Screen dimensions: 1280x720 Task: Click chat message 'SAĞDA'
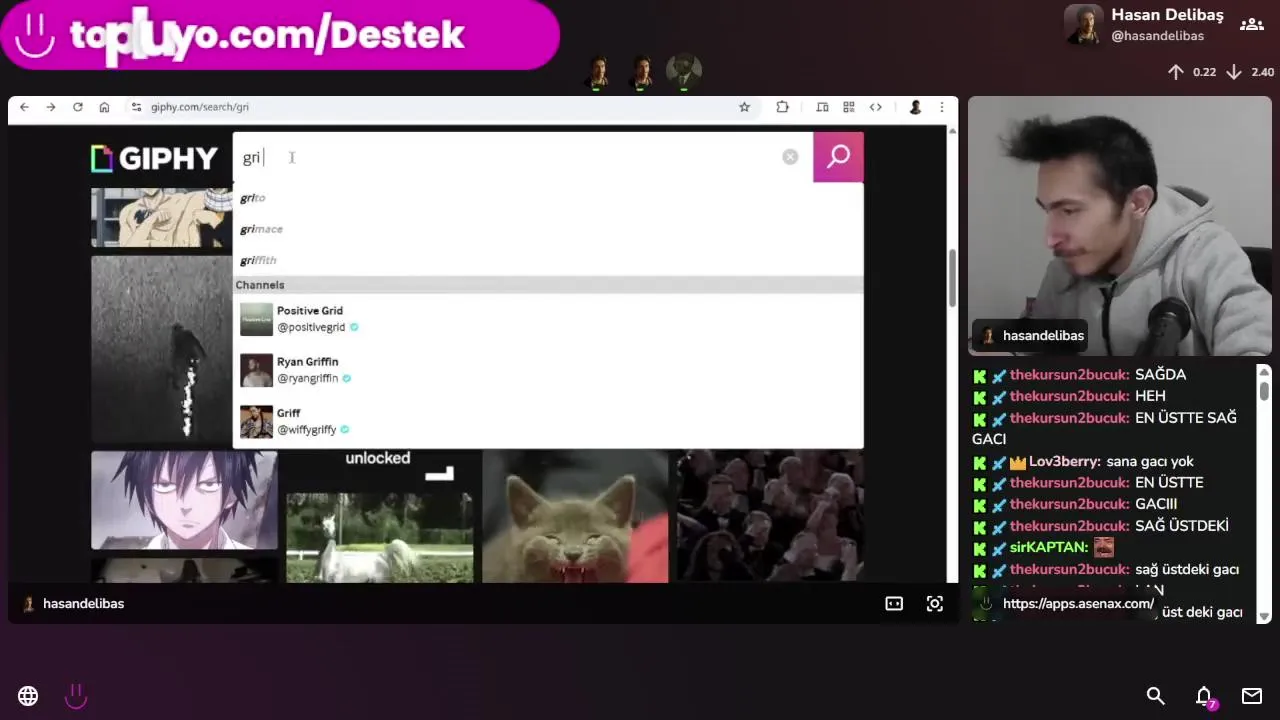1160,375
